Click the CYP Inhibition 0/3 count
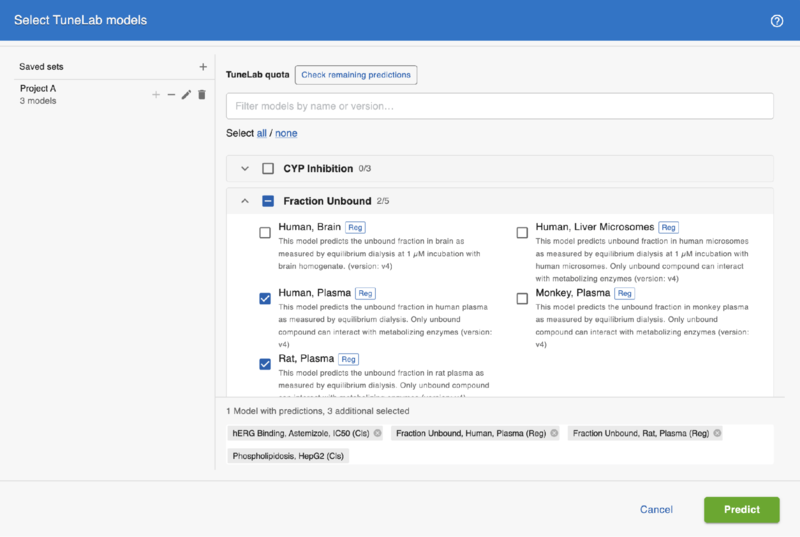This screenshot has height=537, width=800. (365, 169)
